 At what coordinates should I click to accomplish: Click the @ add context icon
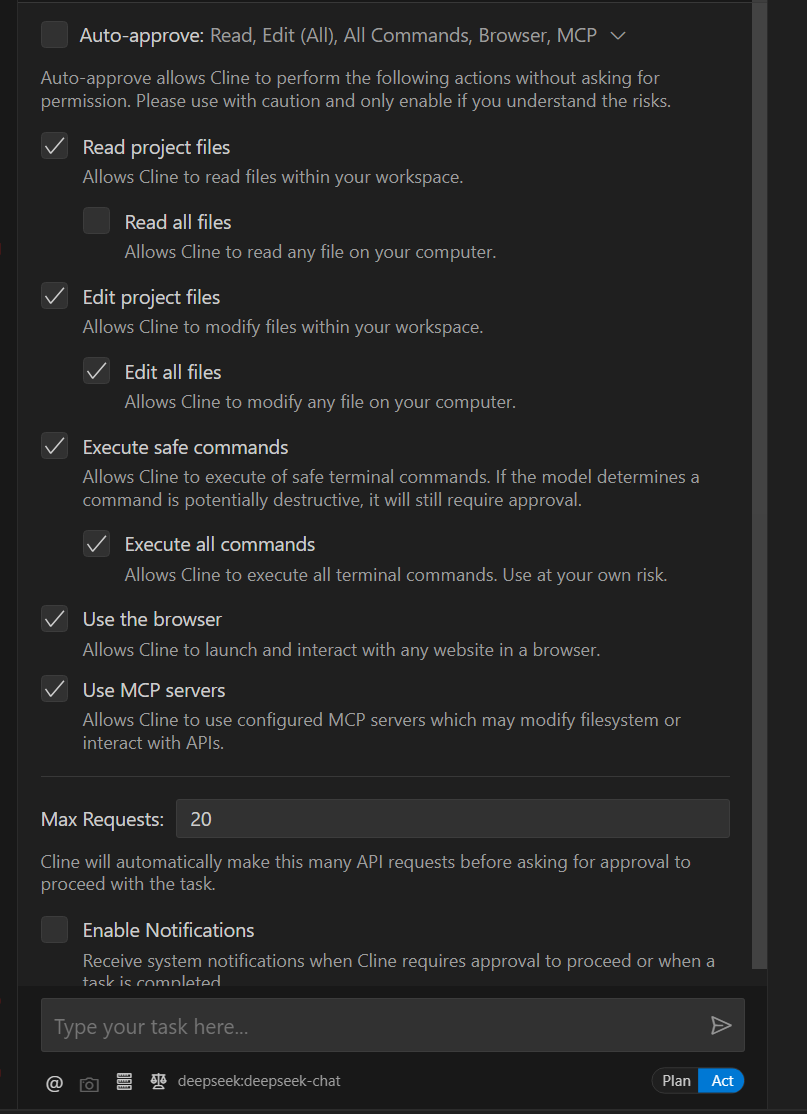tap(54, 1081)
